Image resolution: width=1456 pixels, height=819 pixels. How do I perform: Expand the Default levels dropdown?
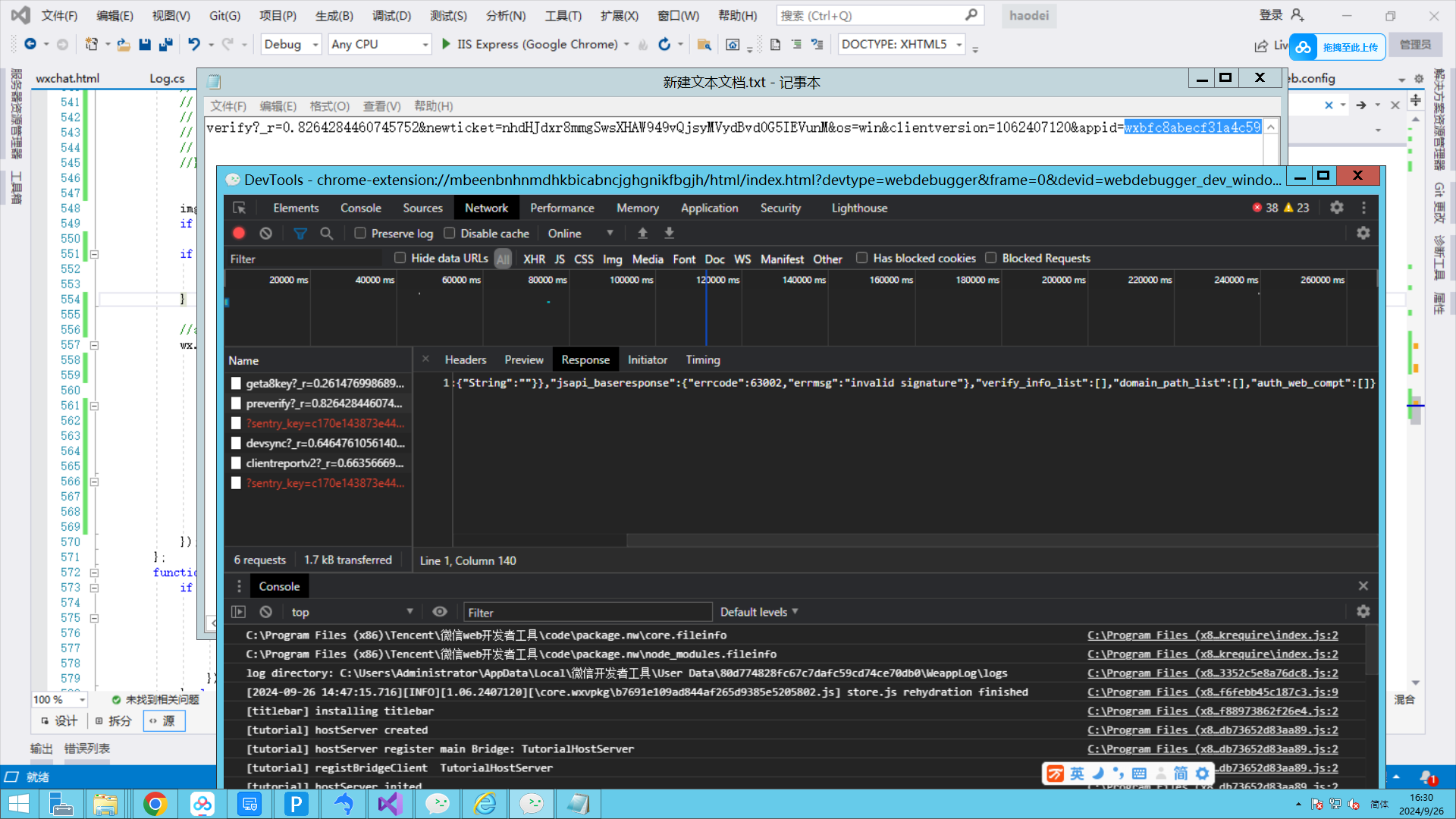click(759, 612)
